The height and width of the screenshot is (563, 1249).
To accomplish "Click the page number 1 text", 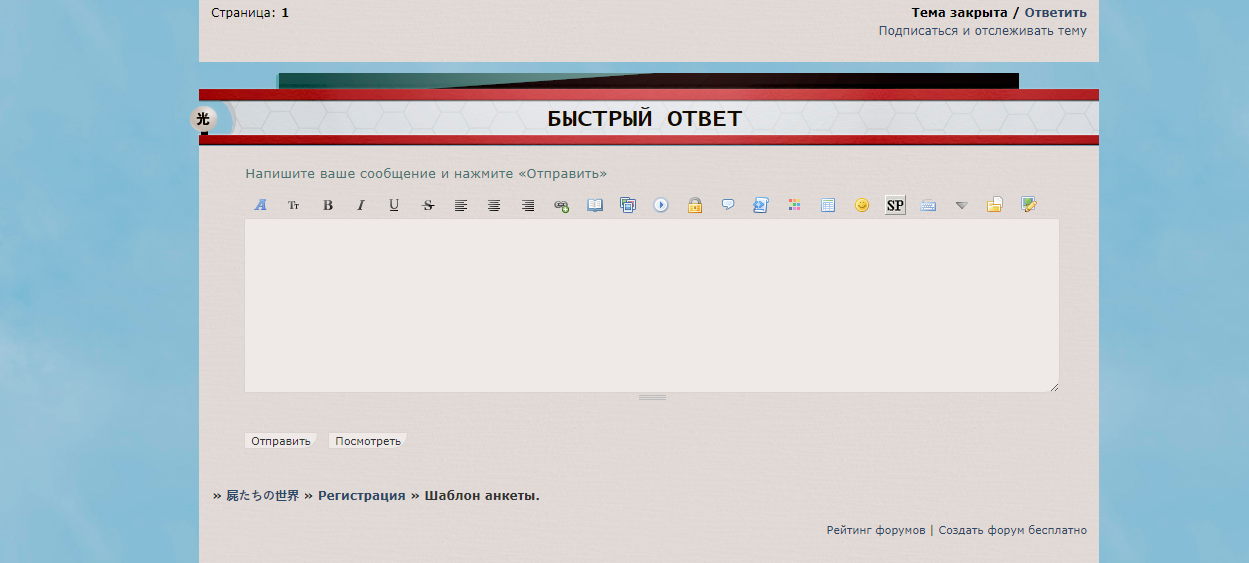I will pos(285,13).
